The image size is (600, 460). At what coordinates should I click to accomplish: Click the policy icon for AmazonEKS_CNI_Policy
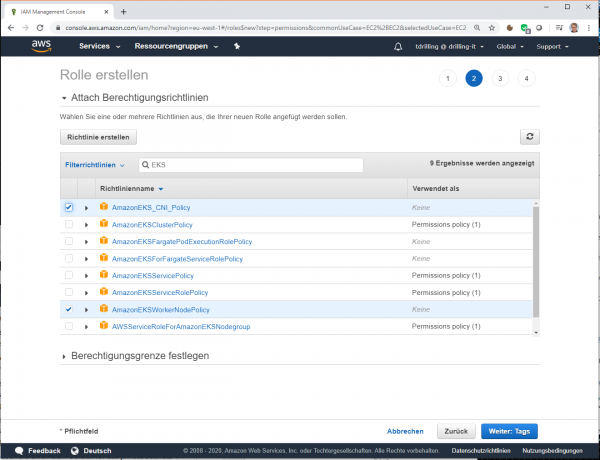[x=104, y=207]
